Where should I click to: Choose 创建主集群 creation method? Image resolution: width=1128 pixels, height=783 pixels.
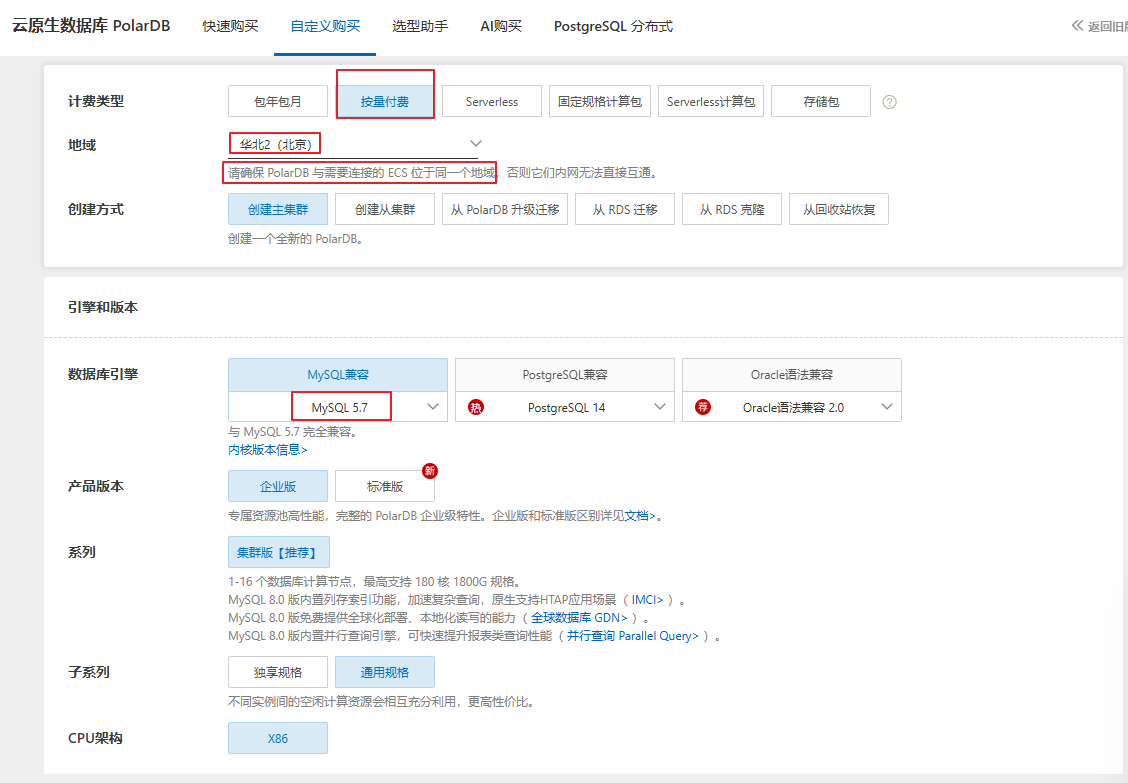click(x=278, y=209)
